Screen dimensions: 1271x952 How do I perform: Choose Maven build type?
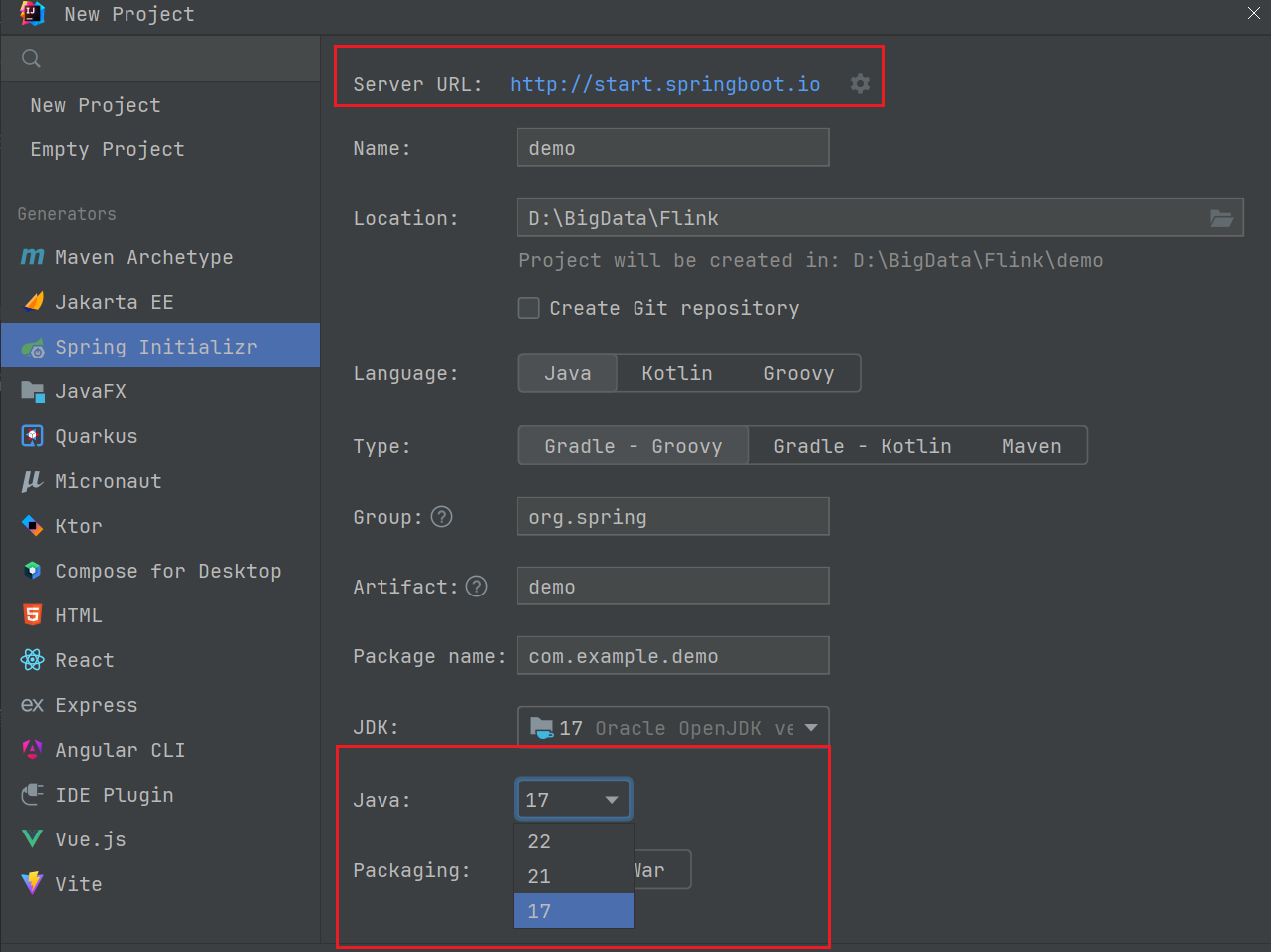pyautogui.click(x=1032, y=446)
